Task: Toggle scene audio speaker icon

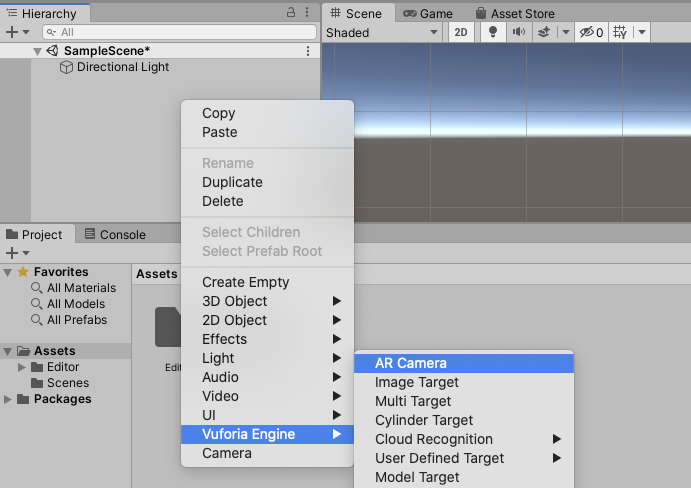Action: [519, 32]
